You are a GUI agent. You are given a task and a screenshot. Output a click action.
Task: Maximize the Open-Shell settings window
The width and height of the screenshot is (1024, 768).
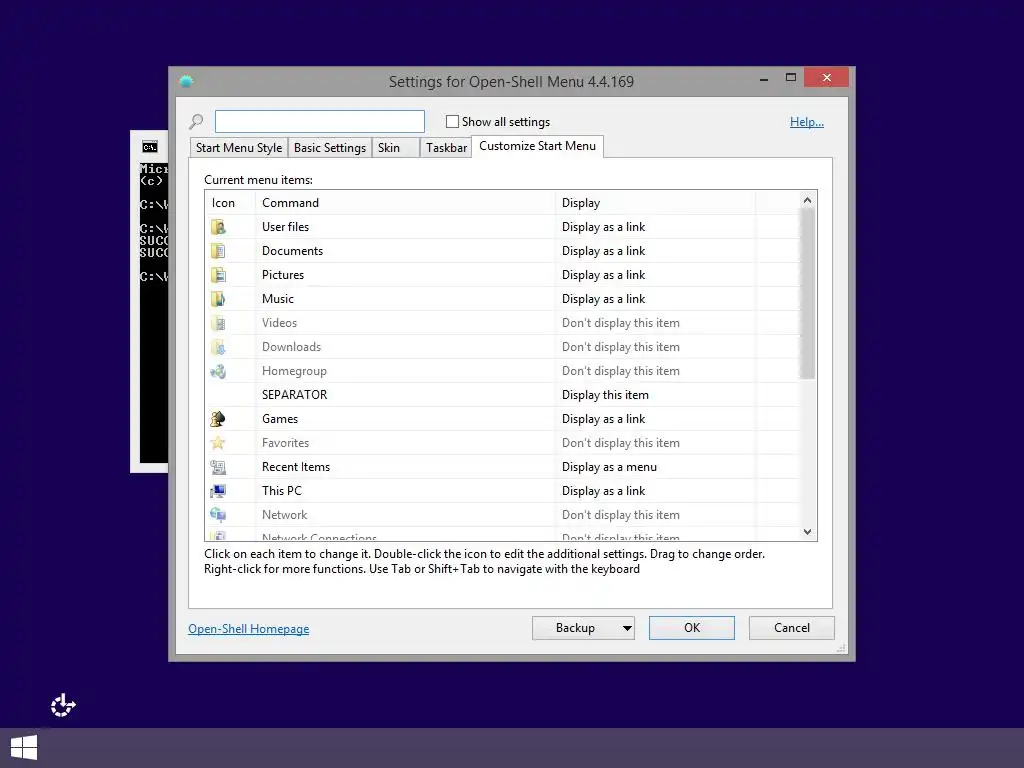791,78
